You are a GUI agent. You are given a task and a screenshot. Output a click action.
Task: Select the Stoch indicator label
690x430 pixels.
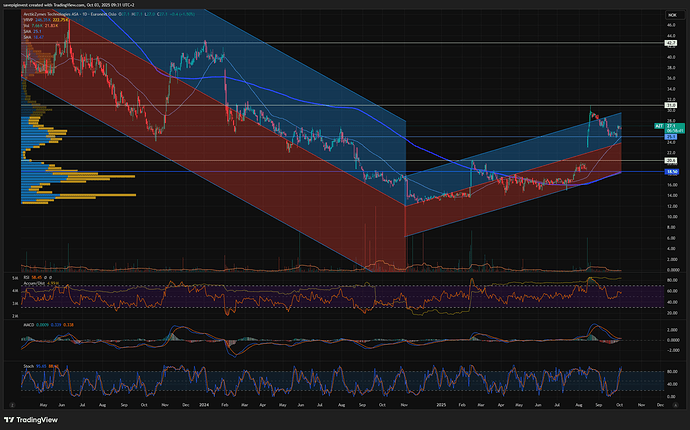[x=28, y=366]
